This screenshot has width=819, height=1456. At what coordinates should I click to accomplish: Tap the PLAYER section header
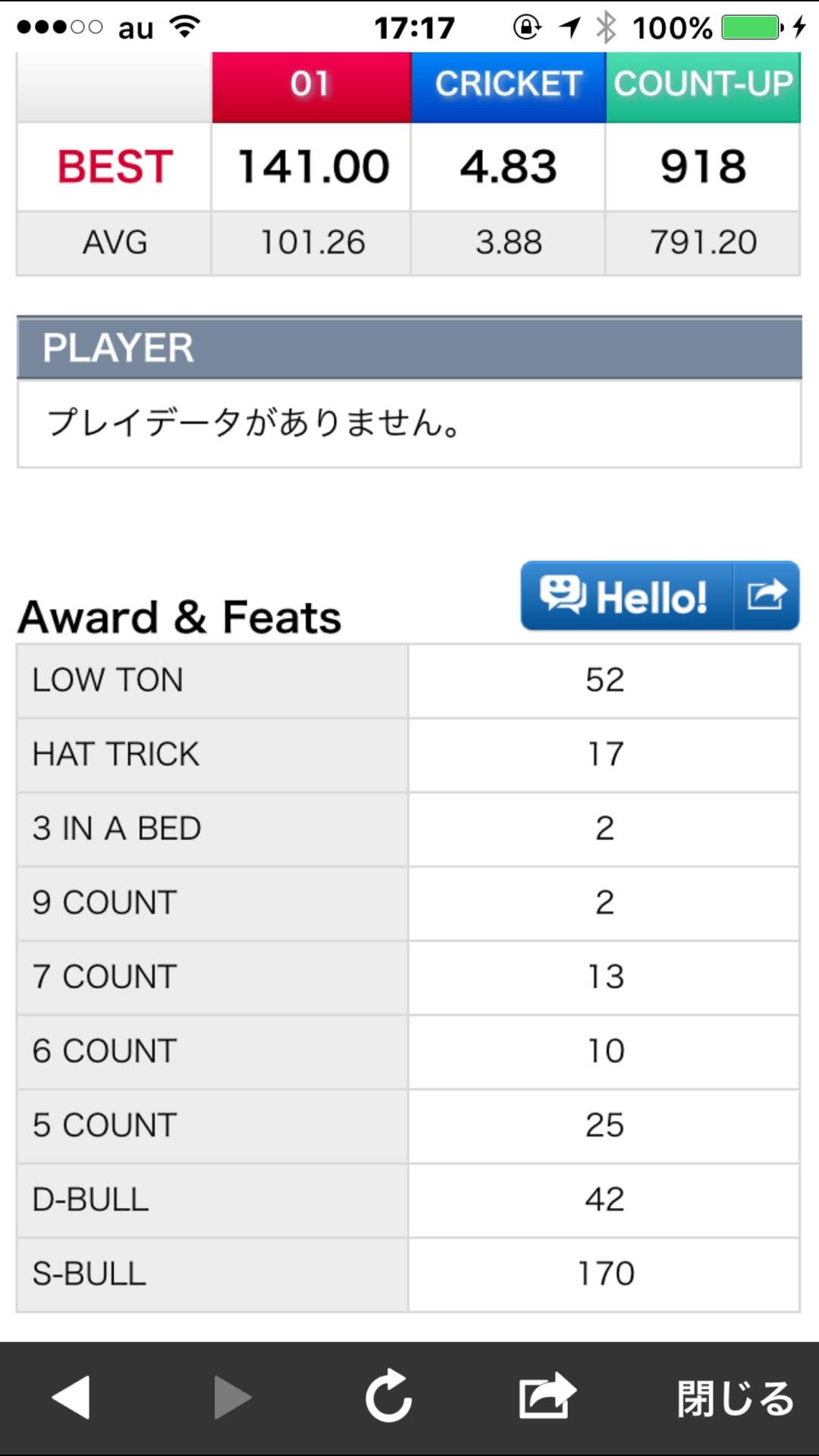tap(409, 348)
